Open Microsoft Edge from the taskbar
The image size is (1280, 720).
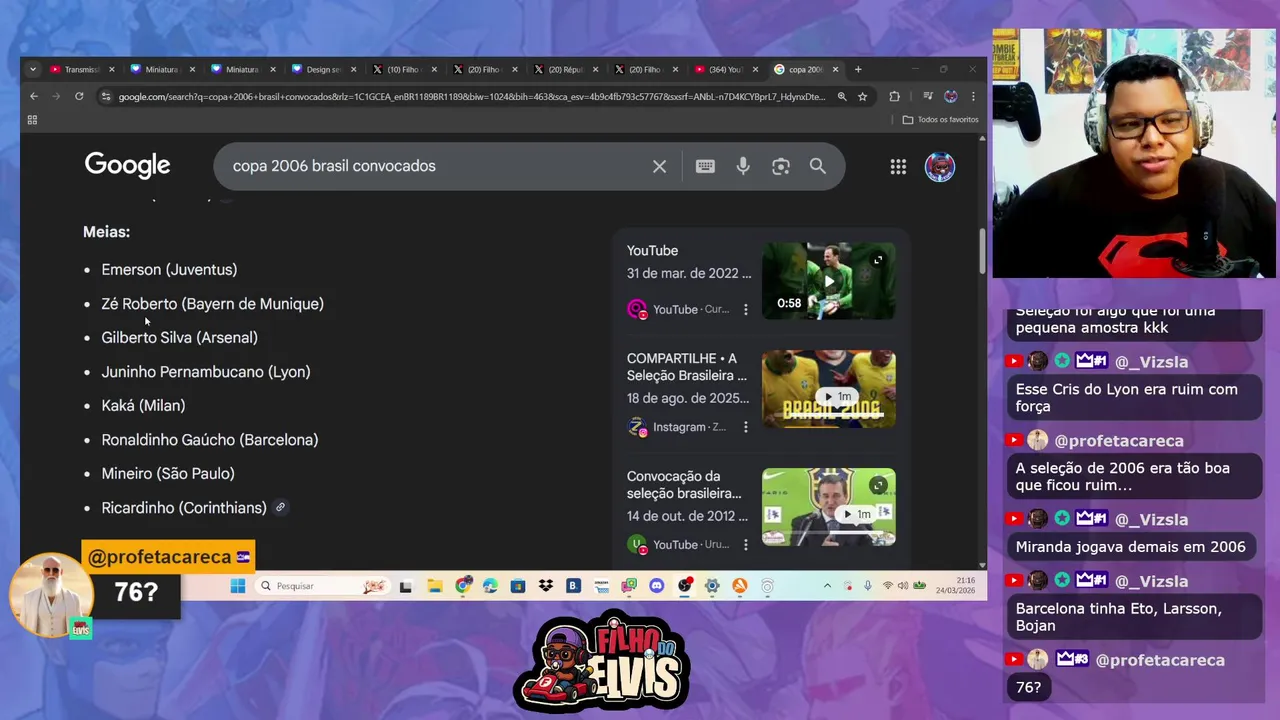pyautogui.click(x=490, y=586)
